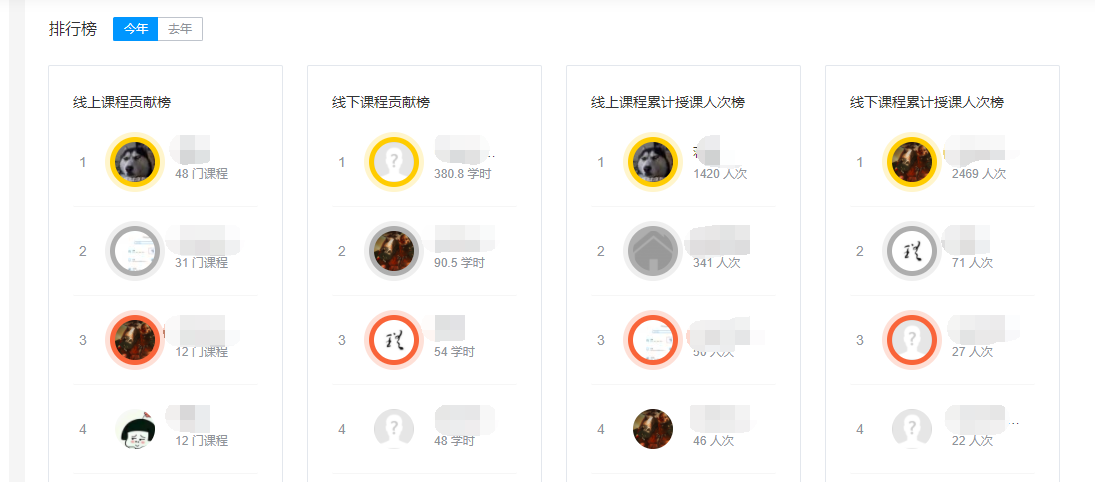
Task: Click the 线下课程累计授课人次榜 card title
Action: tap(927, 103)
